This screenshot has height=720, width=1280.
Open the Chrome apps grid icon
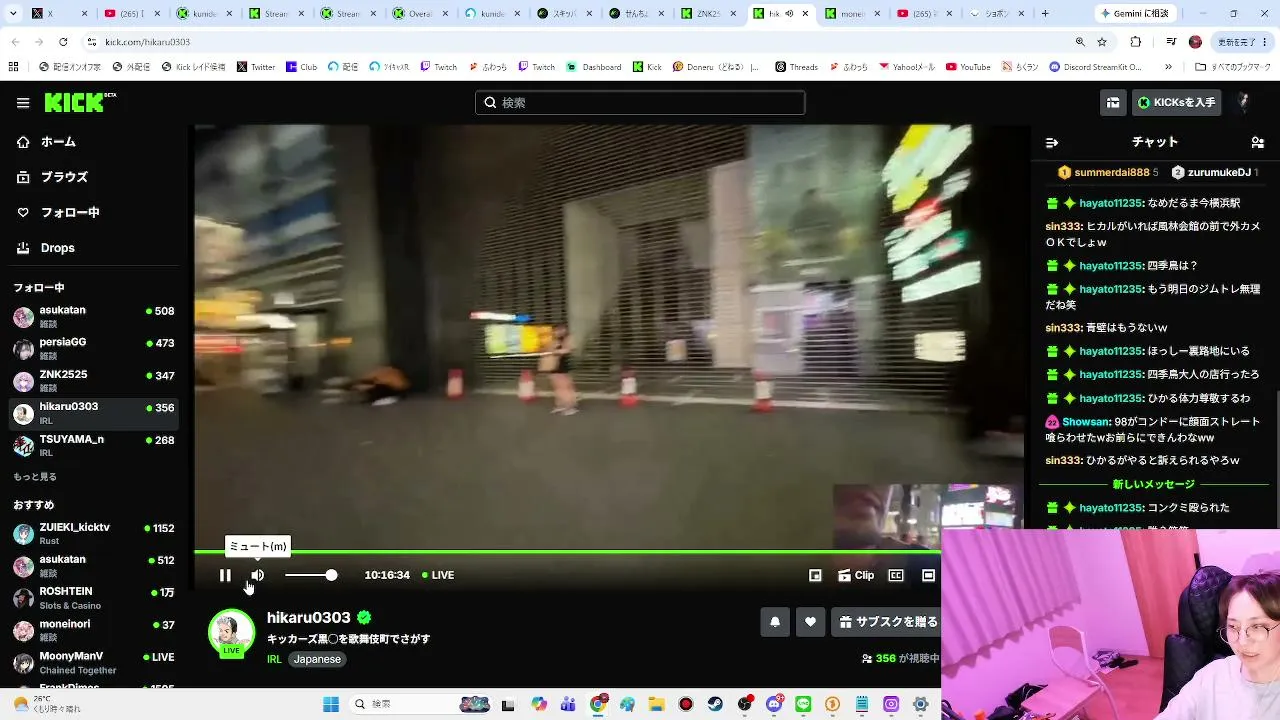13,67
